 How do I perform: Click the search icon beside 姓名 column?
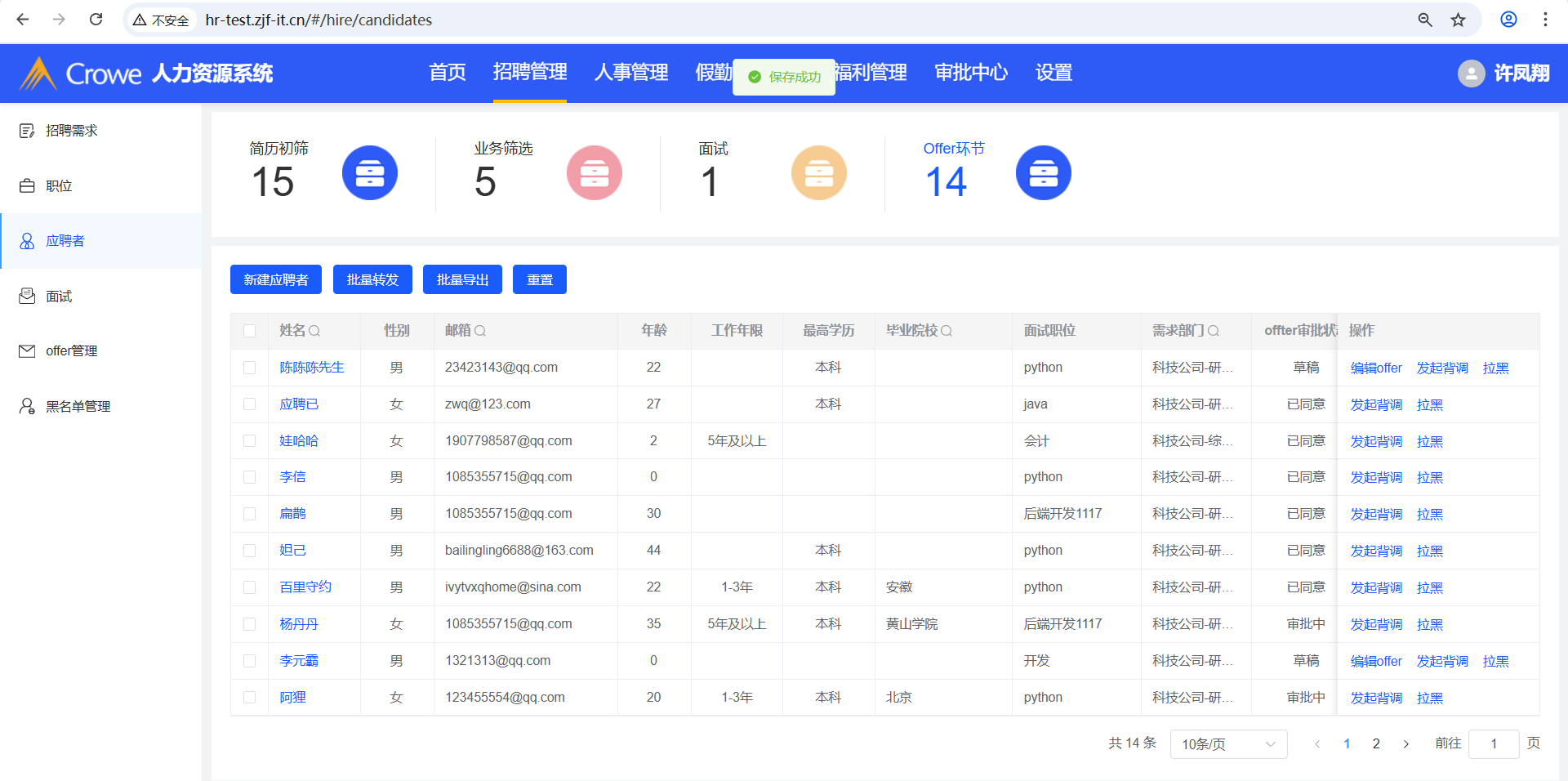click(314, 331)
